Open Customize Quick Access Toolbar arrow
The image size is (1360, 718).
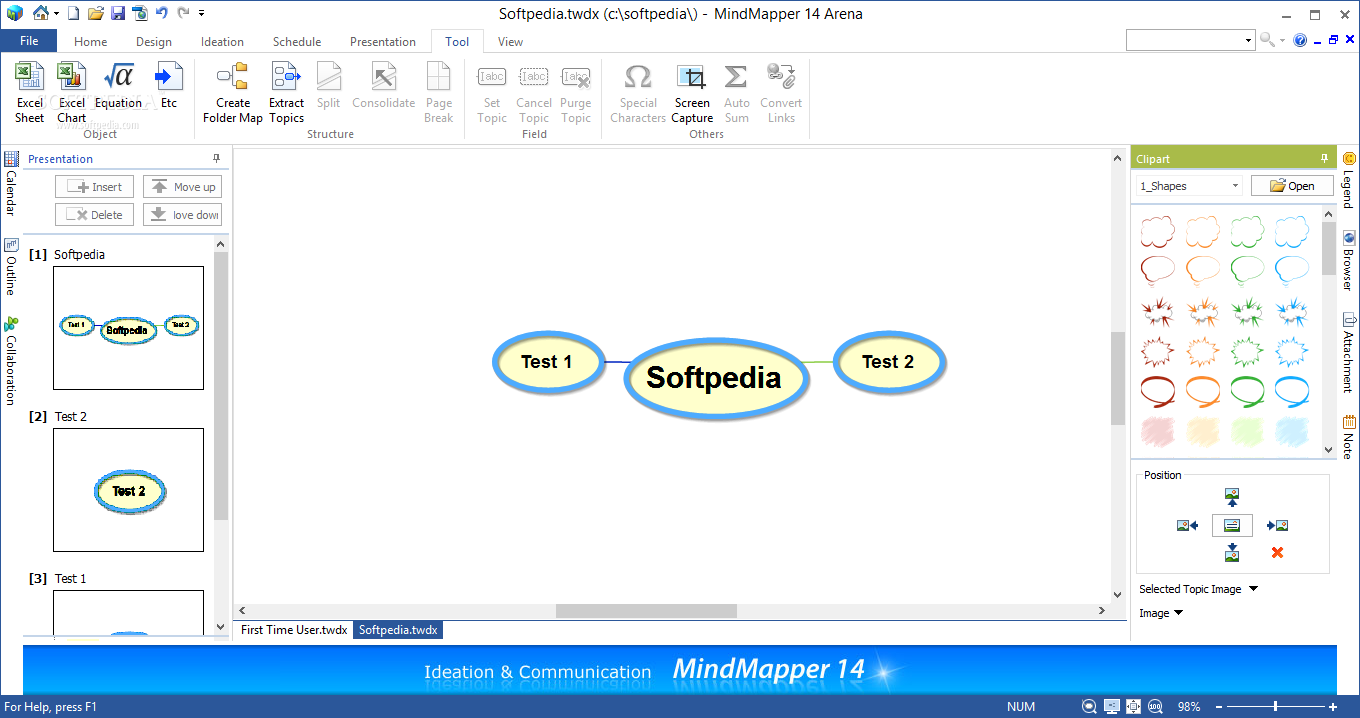click(201, 14)
